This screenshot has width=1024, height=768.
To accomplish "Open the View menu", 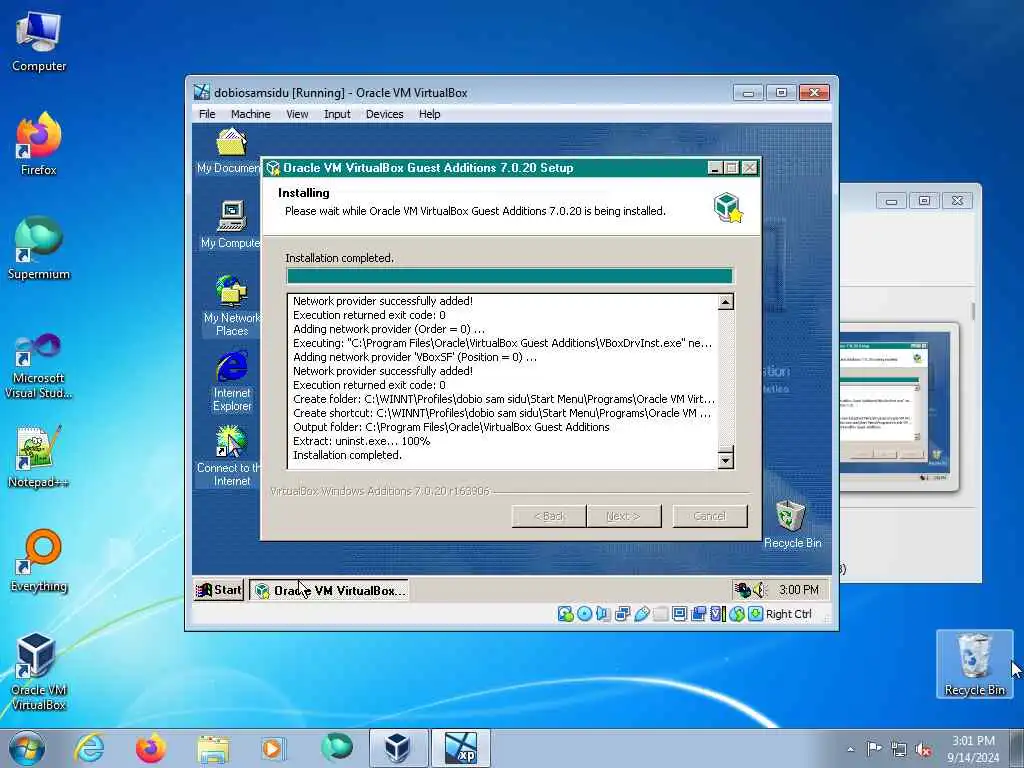I will click(296, 114).
